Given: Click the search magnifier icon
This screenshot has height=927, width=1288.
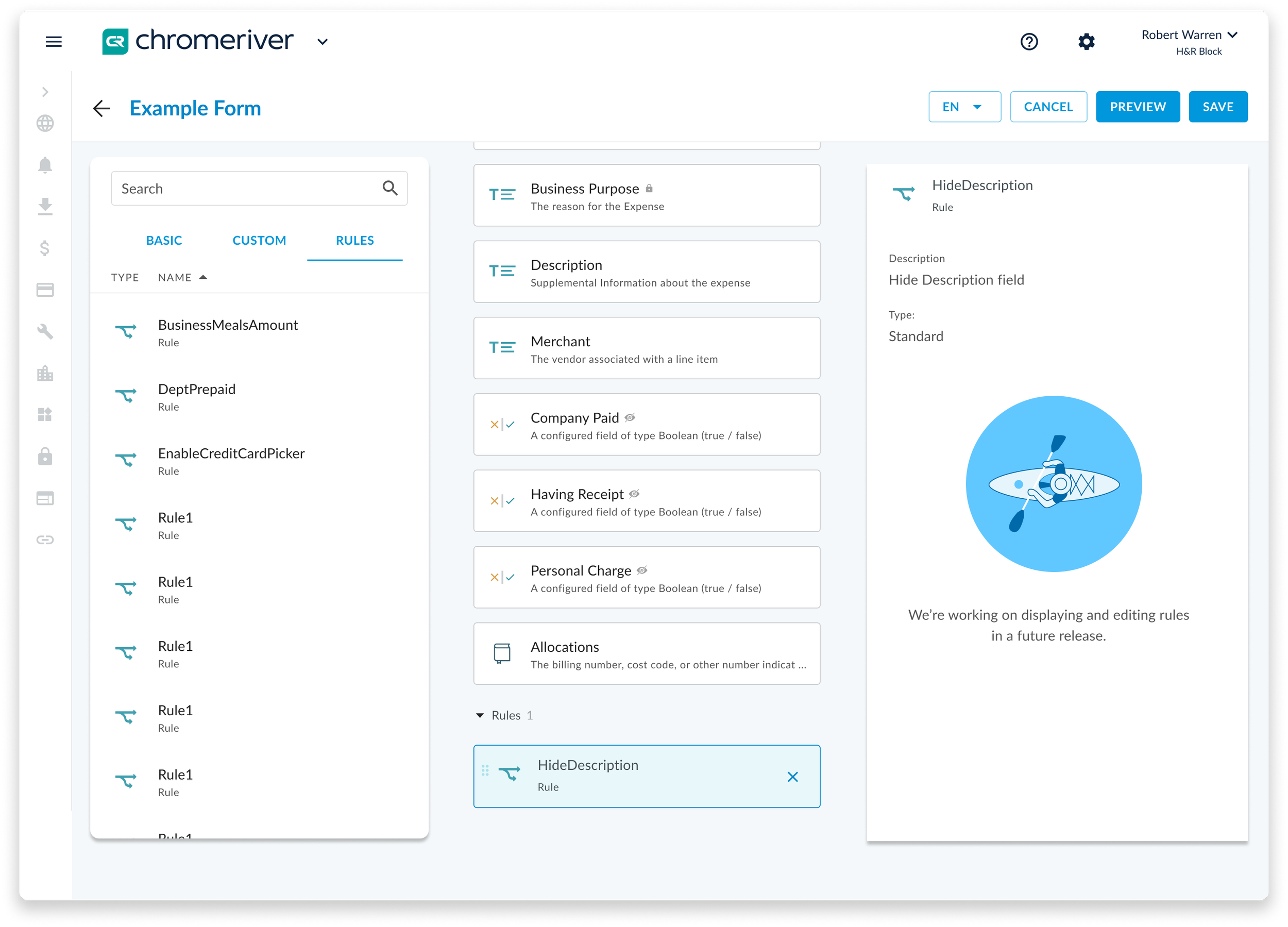Looking at the screenshot, I should [389, 188].
